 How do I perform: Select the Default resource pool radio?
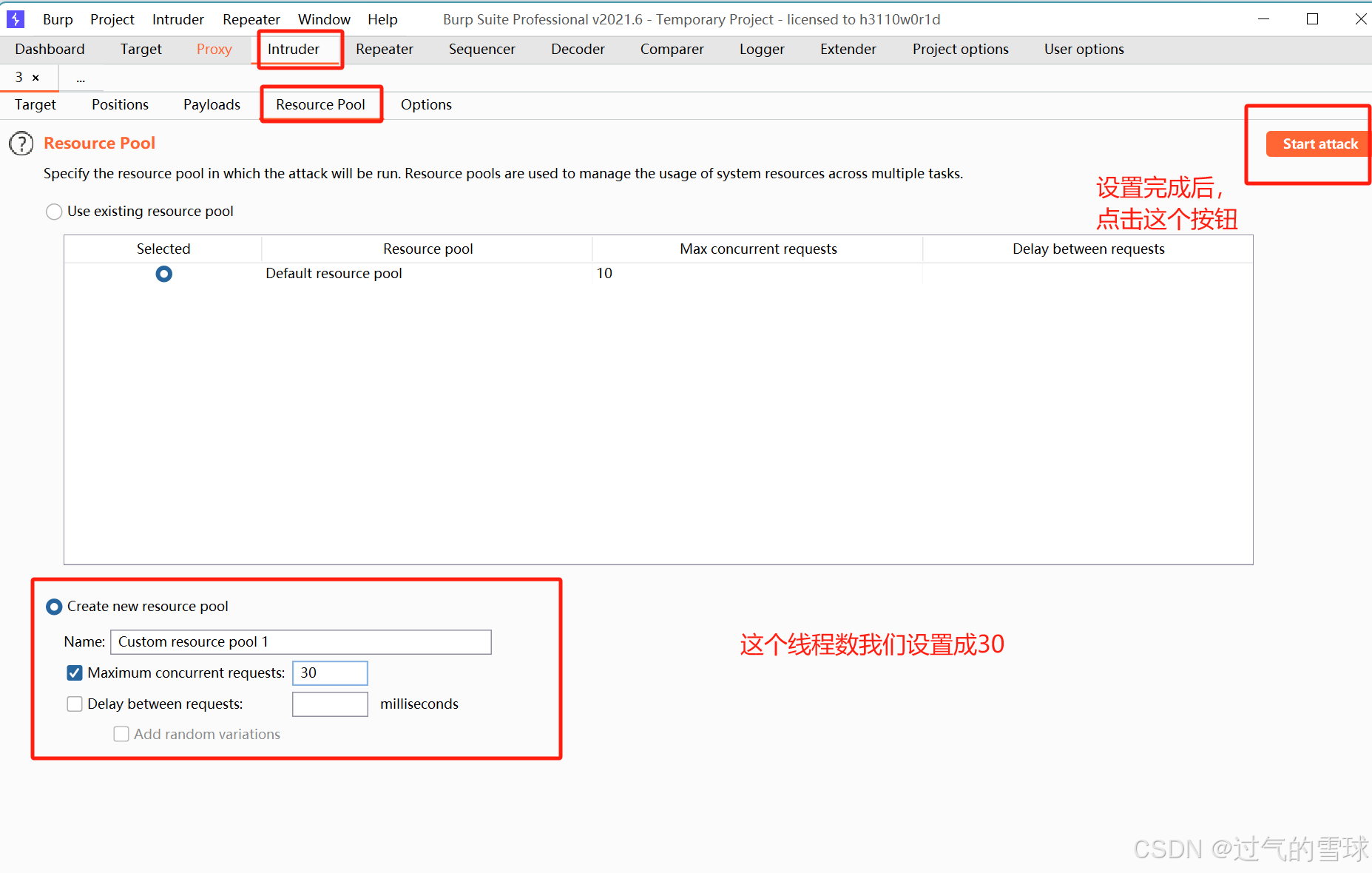pos(163,273)
